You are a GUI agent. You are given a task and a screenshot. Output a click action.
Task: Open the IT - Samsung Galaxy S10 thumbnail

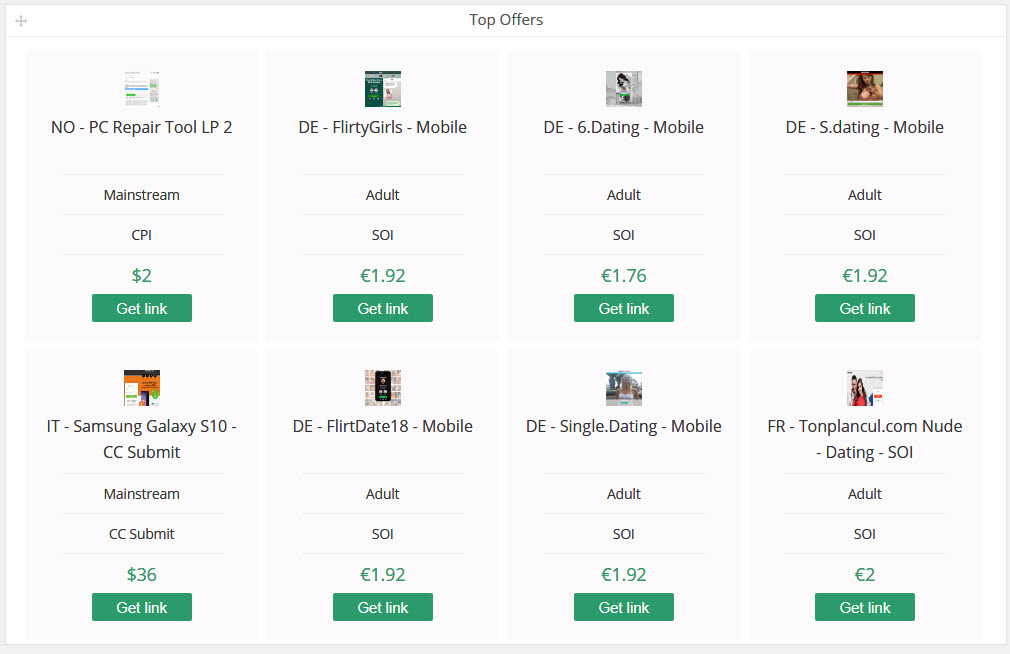[x=142, y=388]
